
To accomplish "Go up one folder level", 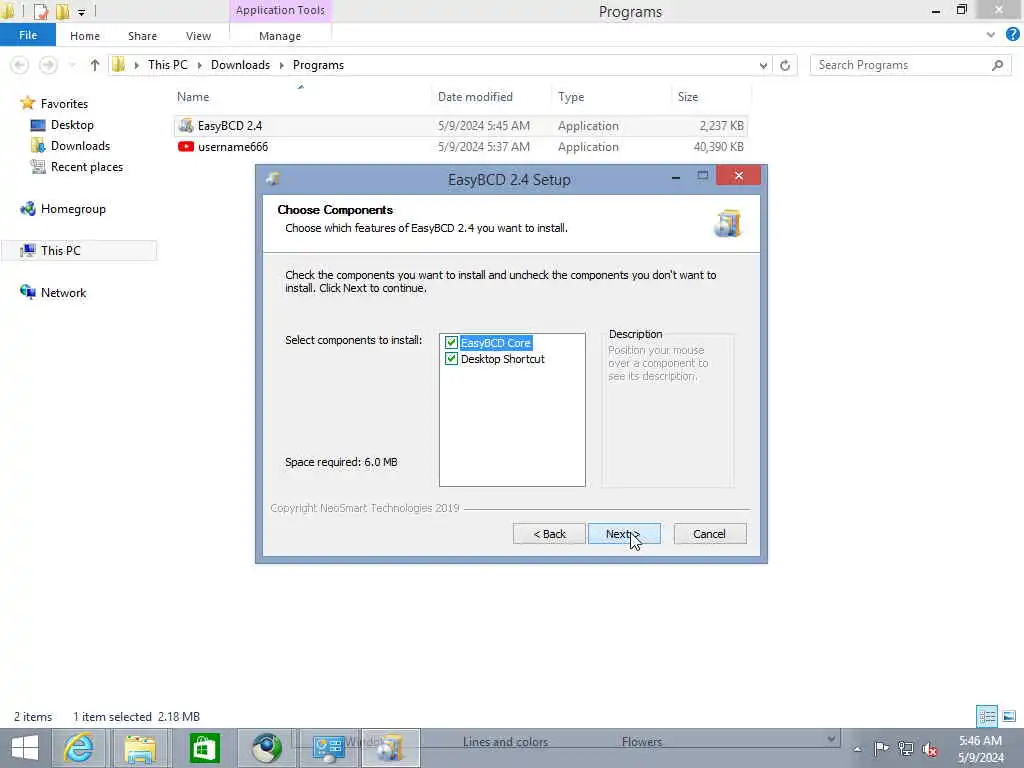I will point(95,65).
